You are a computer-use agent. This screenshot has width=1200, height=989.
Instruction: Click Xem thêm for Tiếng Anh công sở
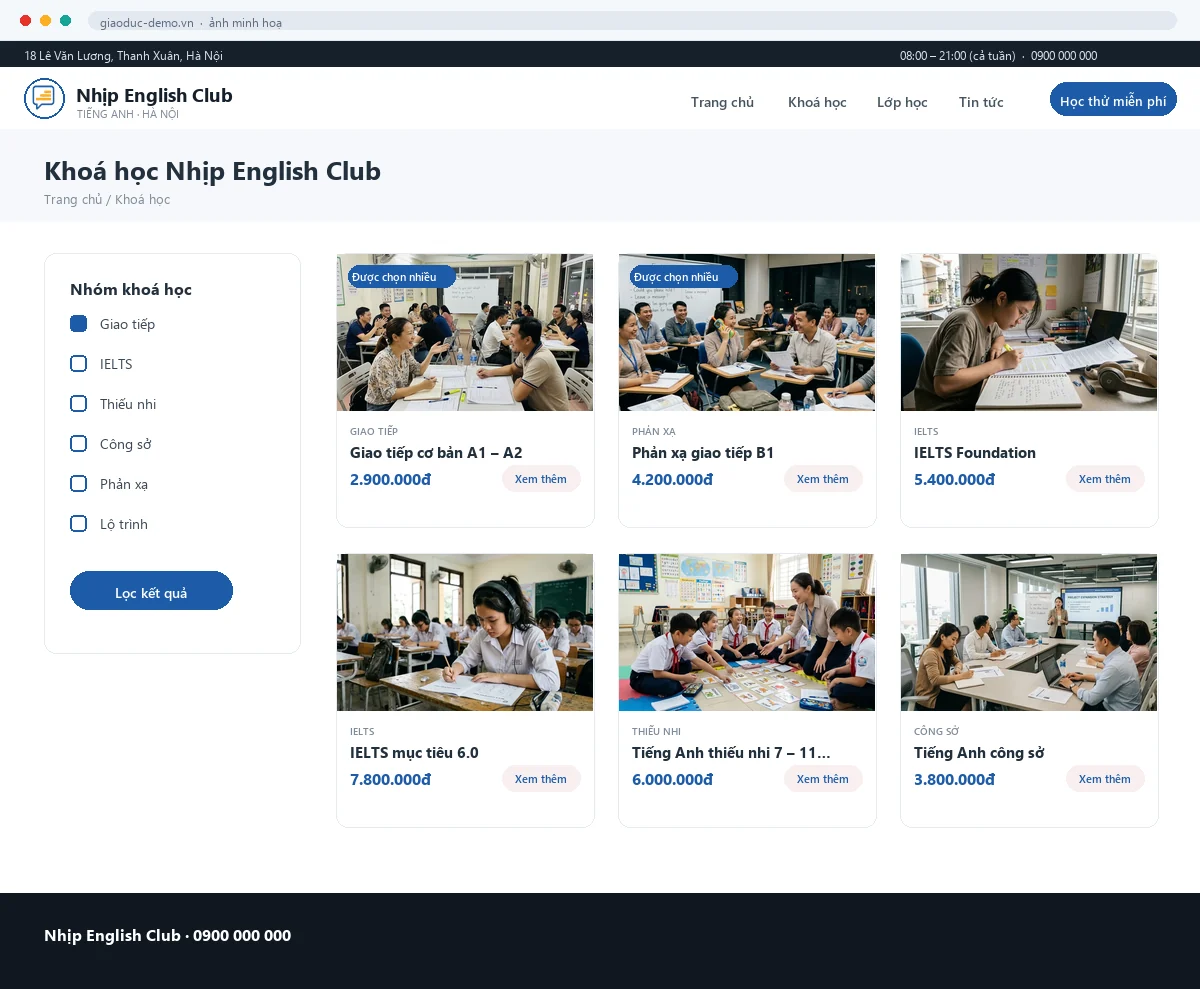(x=1105, y=779)
